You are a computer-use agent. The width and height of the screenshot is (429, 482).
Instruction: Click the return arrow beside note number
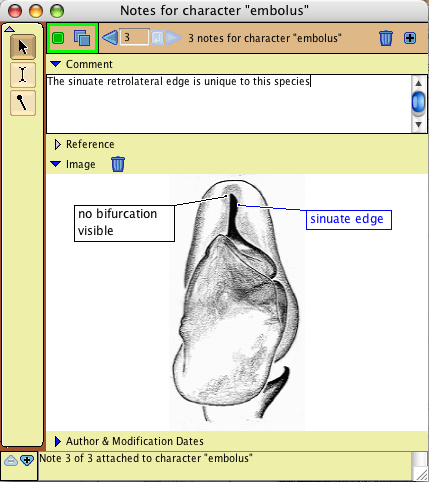[157, 38]
